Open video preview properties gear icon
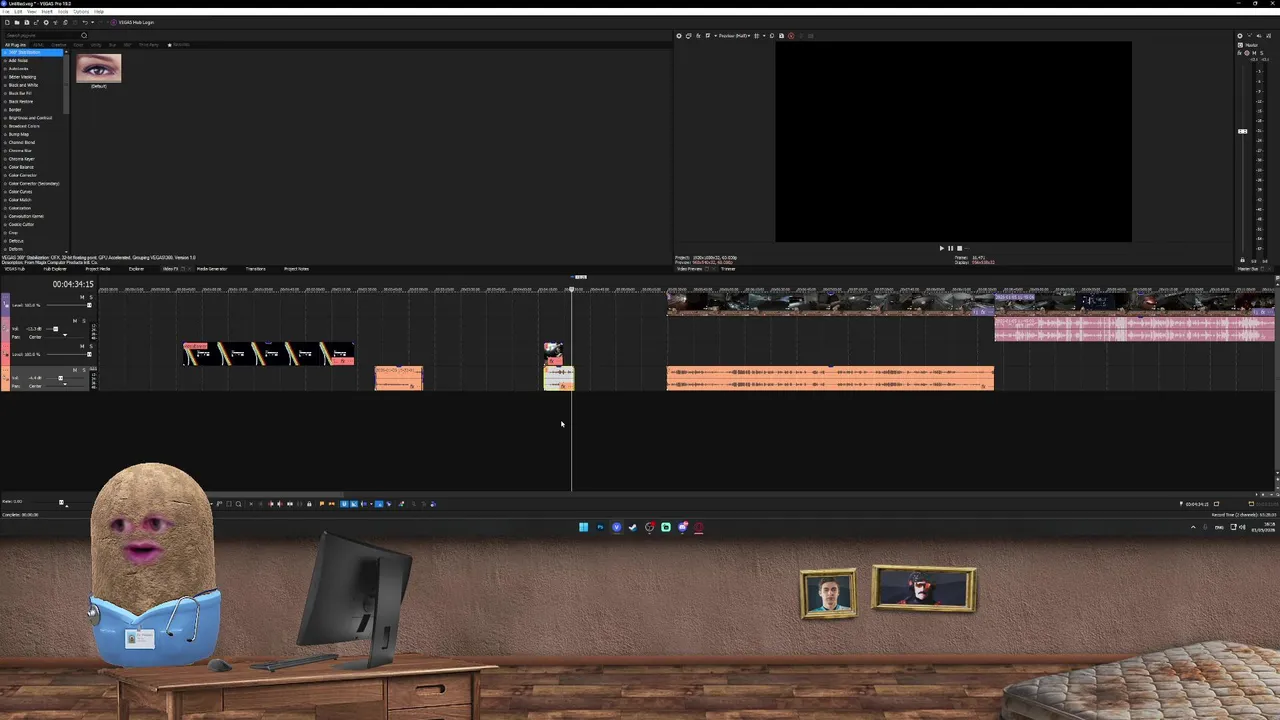Viewport: 1280px width, 720px height. (x=679, y=36)
